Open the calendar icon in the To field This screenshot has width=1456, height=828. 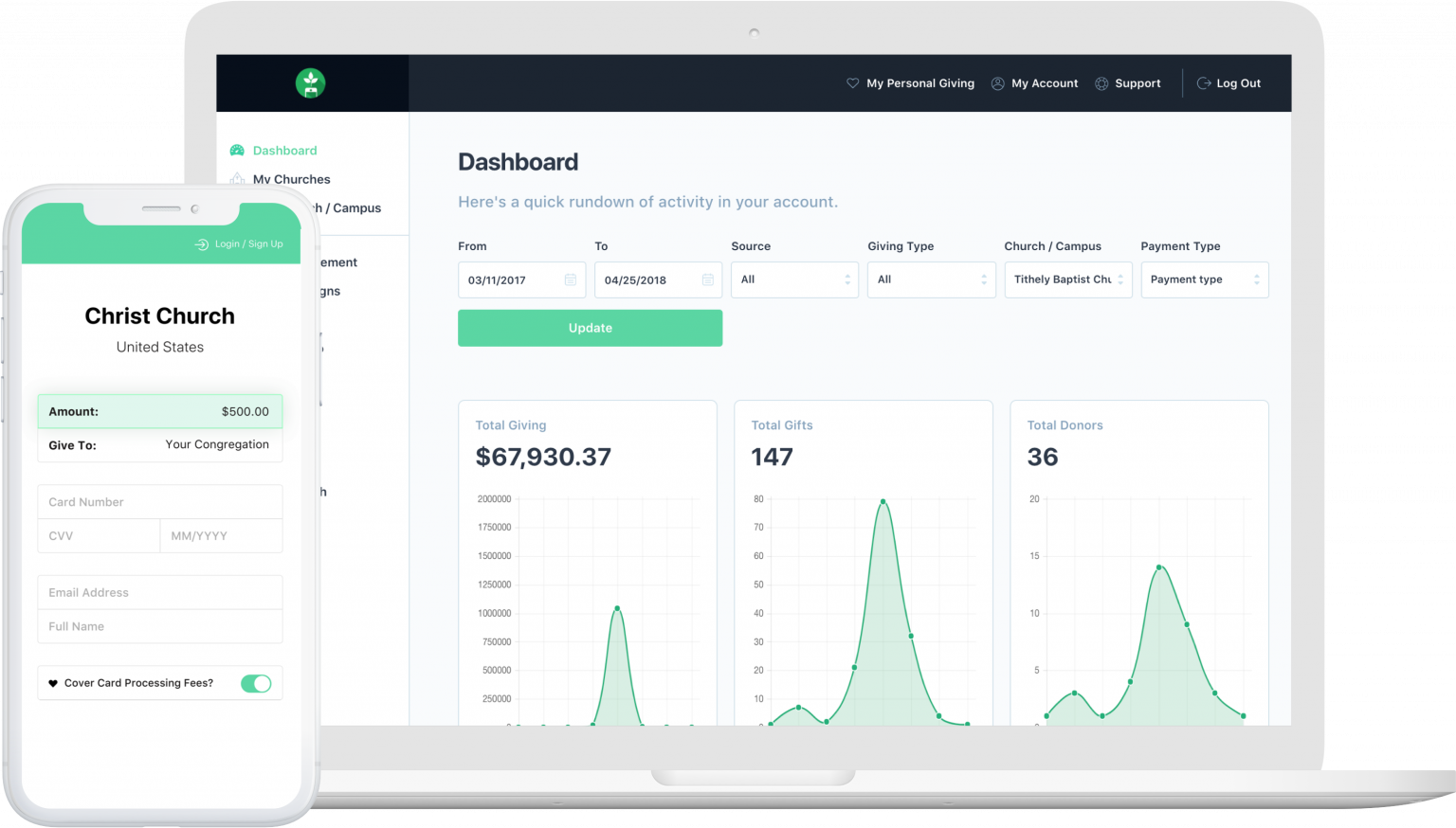[x=707, y=279]
